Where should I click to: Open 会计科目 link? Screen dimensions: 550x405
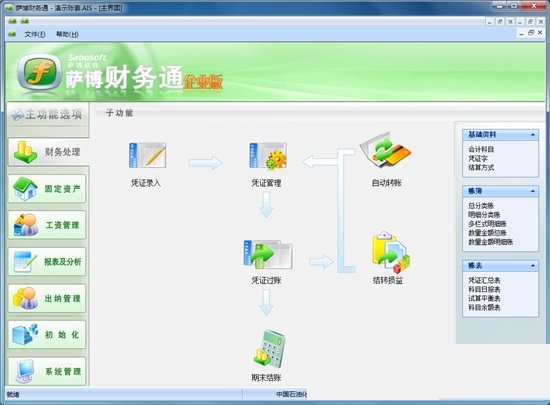coord(481,149)
